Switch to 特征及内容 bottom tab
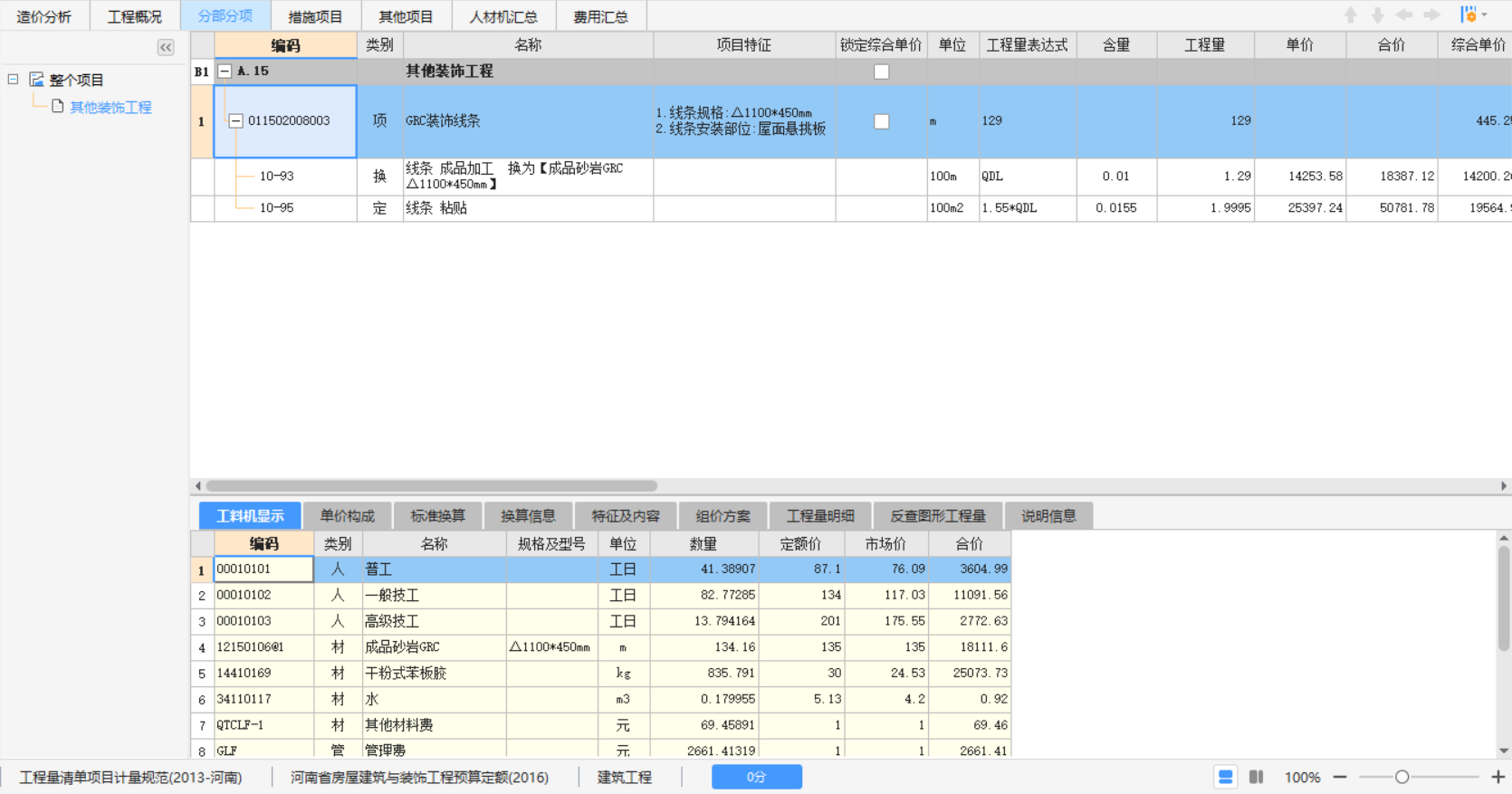1512x794 pixels. coord(626,516)
